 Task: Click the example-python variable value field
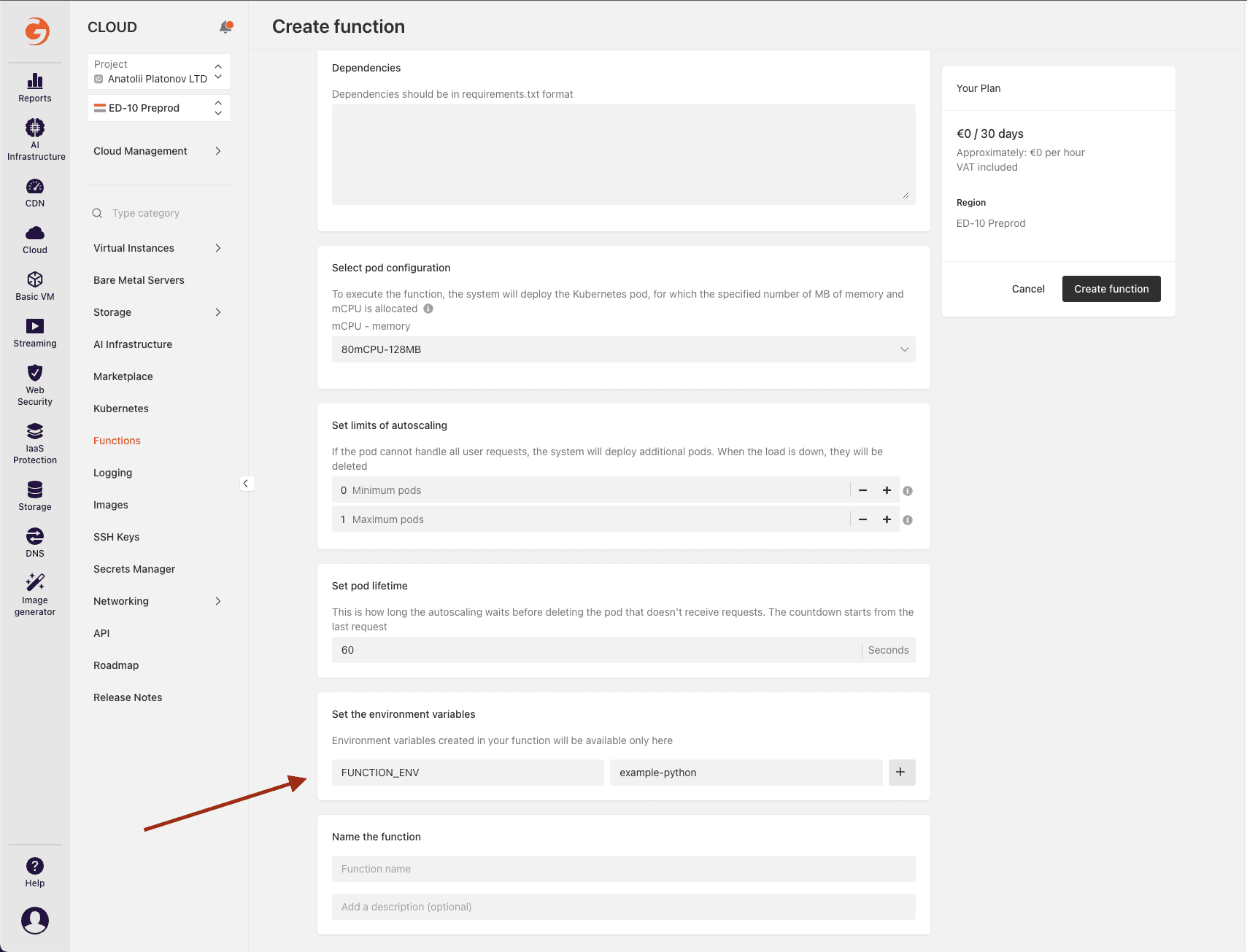point(746,773)
